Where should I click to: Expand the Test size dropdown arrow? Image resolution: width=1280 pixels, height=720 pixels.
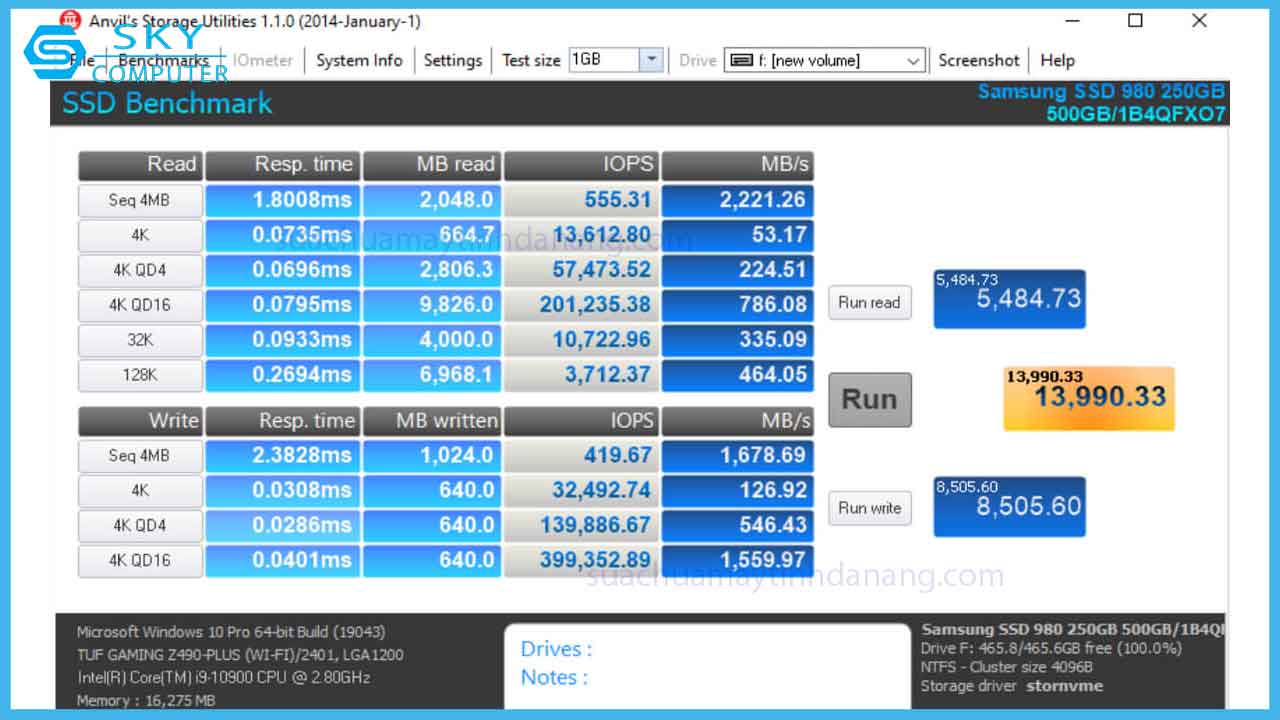pyautogui.click(x=651, y=60)
